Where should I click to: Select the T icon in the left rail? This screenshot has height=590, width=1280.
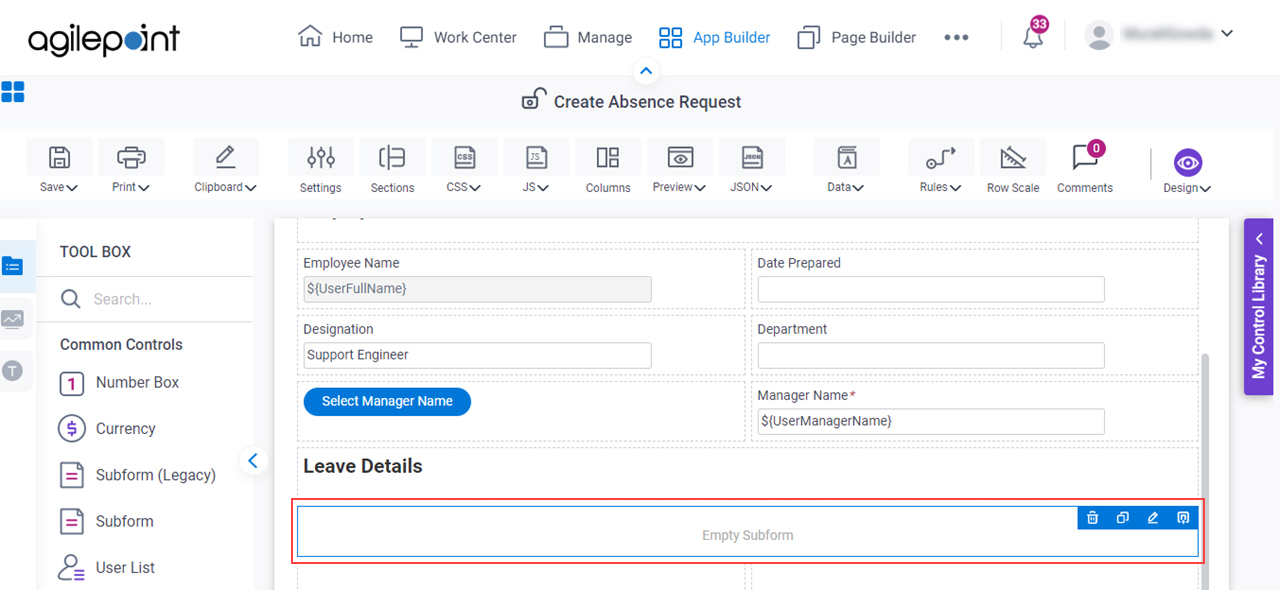tap(12, 371)
